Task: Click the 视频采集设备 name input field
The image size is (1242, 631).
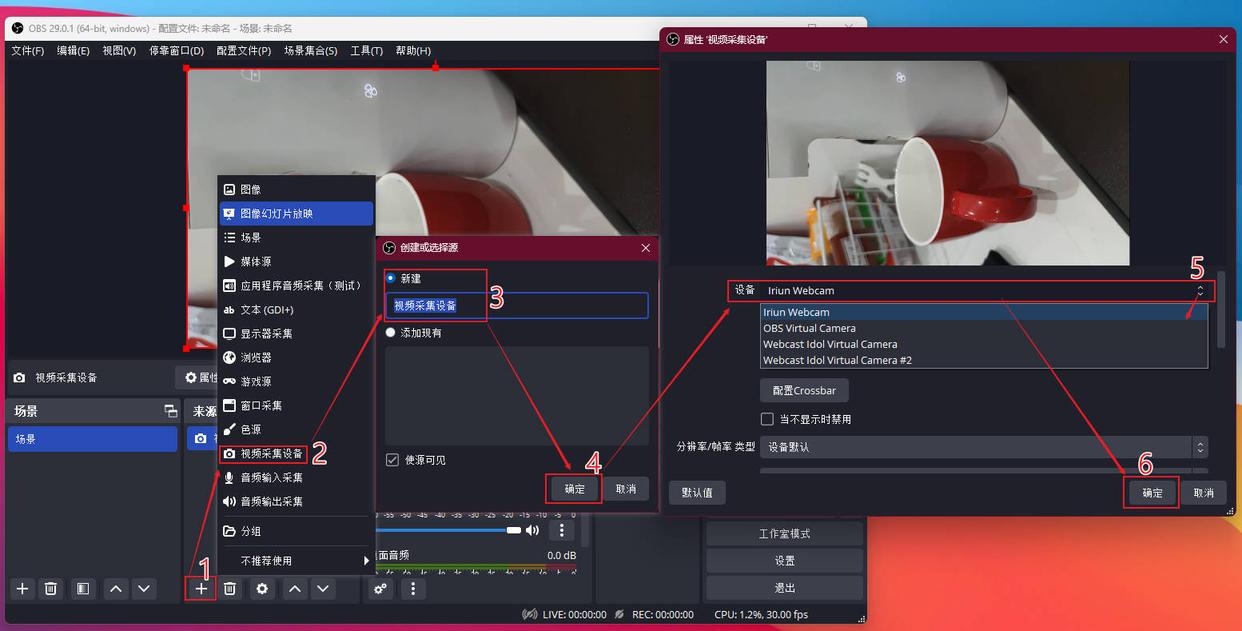Action: (x=516, y=305)
